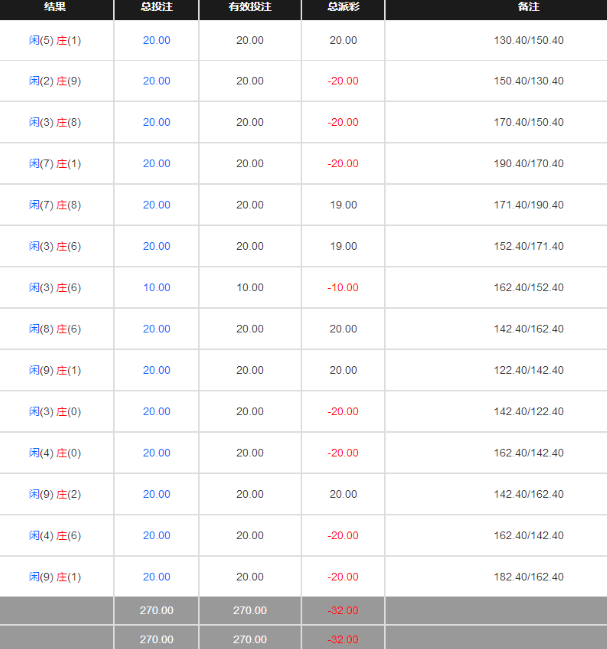The width and height of the screenshot is (607, 649).
Task: Click the 闲(9) 庄(2) result entry
Action: [x=55, y=494]
